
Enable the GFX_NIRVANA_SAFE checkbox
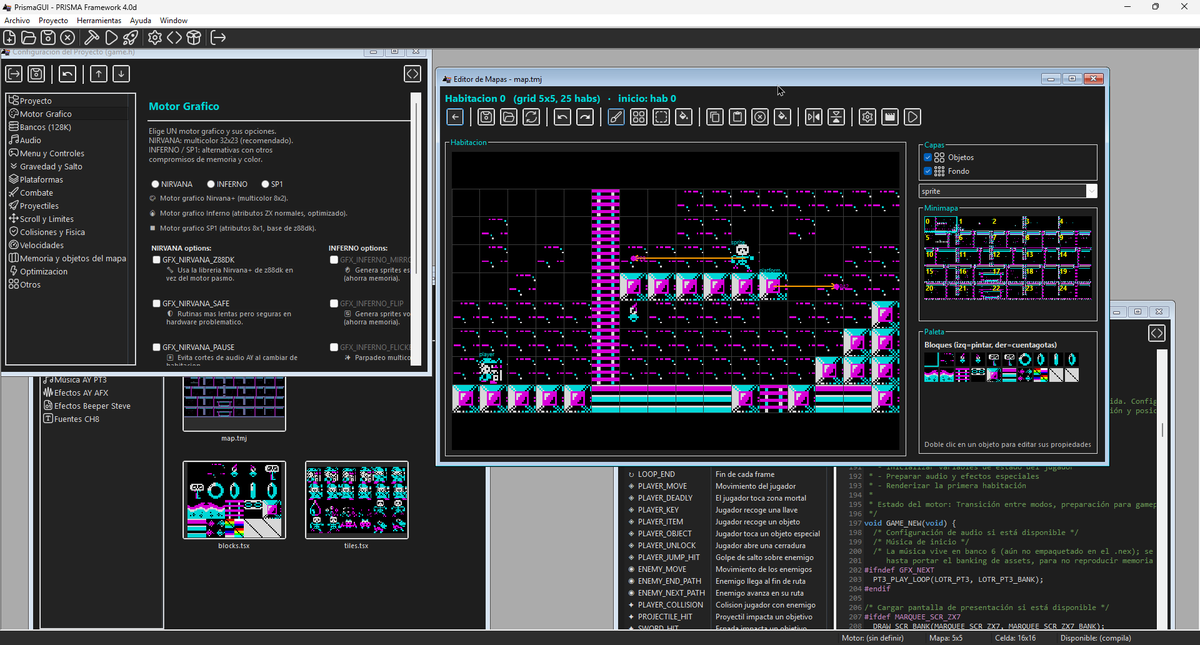pyautogui.click(x=157, y=302)
